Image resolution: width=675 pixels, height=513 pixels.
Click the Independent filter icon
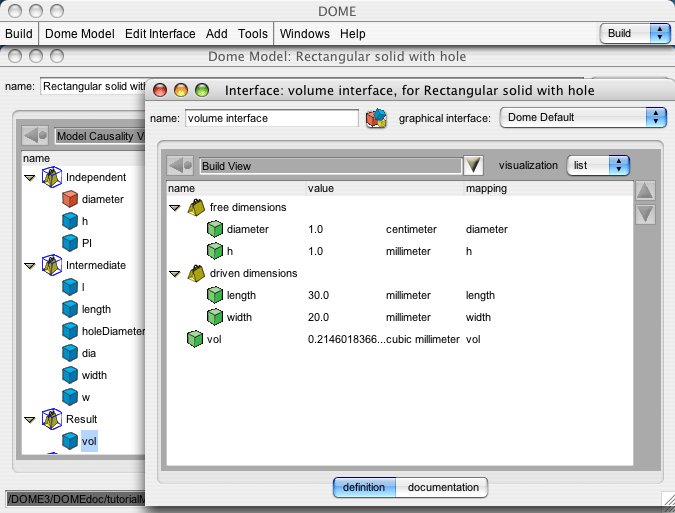coord(52,177)
